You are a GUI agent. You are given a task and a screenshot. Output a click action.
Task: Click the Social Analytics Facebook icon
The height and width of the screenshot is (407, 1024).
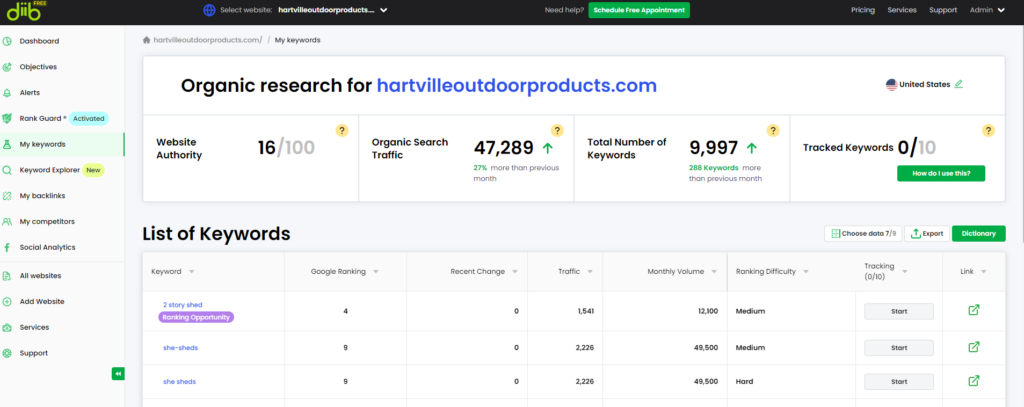coord(7,247)
